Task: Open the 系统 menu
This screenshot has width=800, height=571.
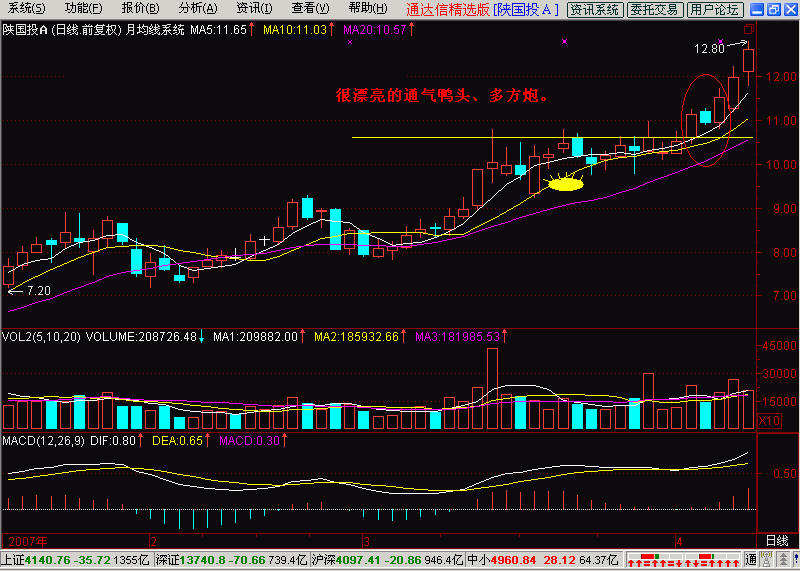Action: 26,9
